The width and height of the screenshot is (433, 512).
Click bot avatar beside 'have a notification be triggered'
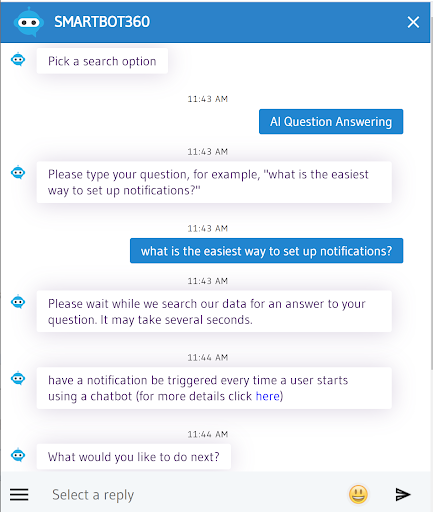point(18,378)
